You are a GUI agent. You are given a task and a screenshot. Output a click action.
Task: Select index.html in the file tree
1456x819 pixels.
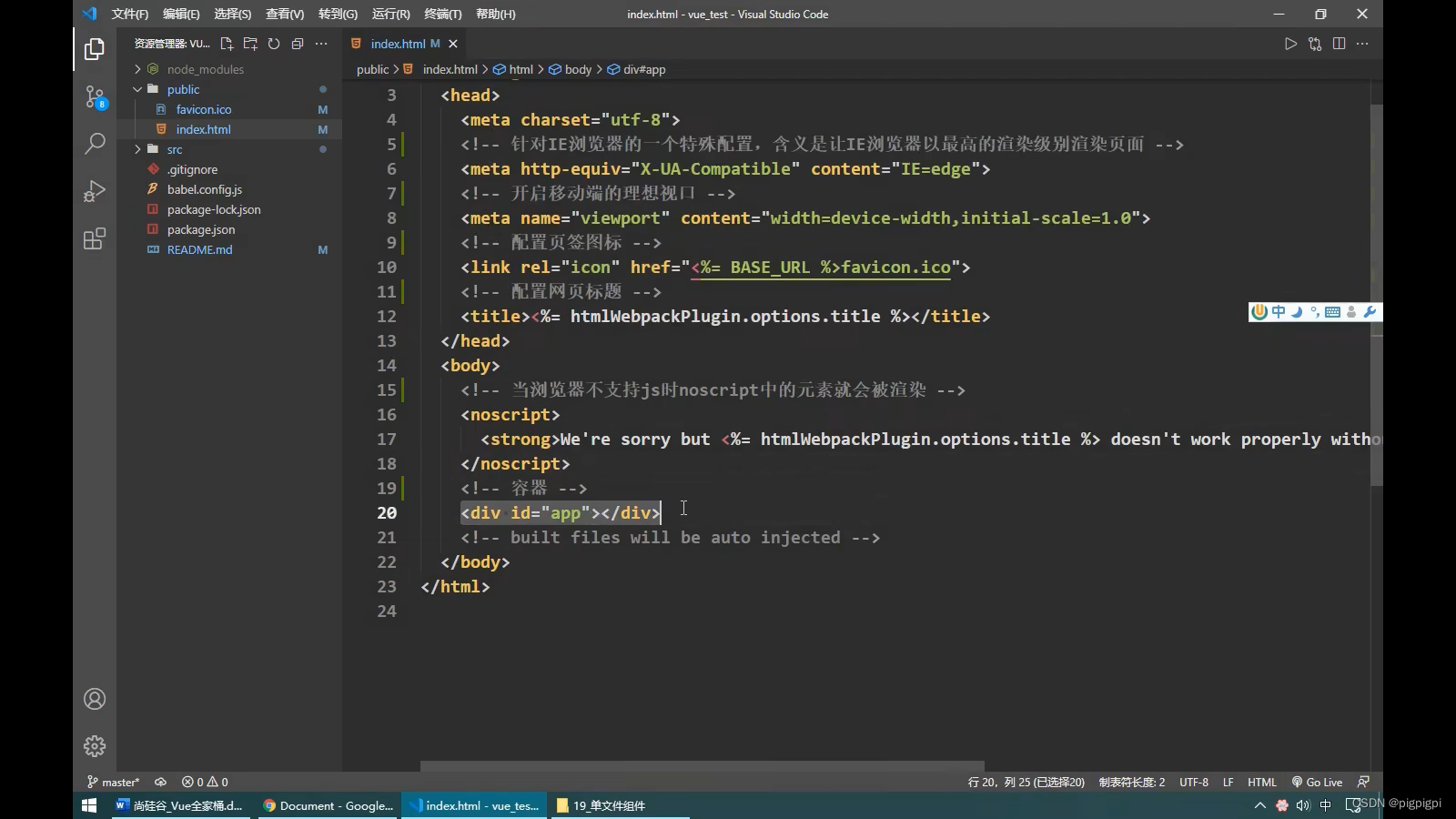227,129
